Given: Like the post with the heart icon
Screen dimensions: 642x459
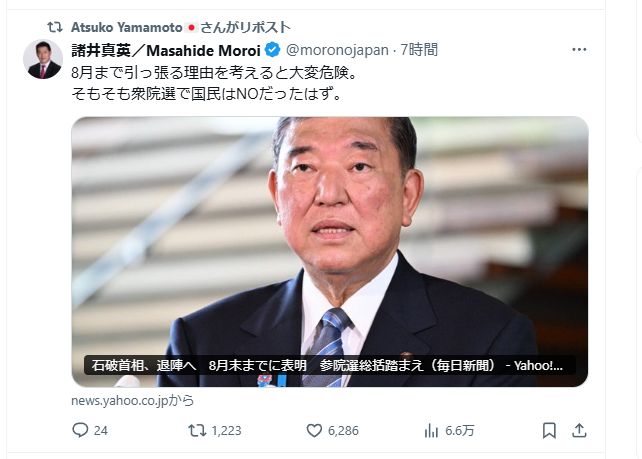Looking at the screenshot, I should click(314, 430).
